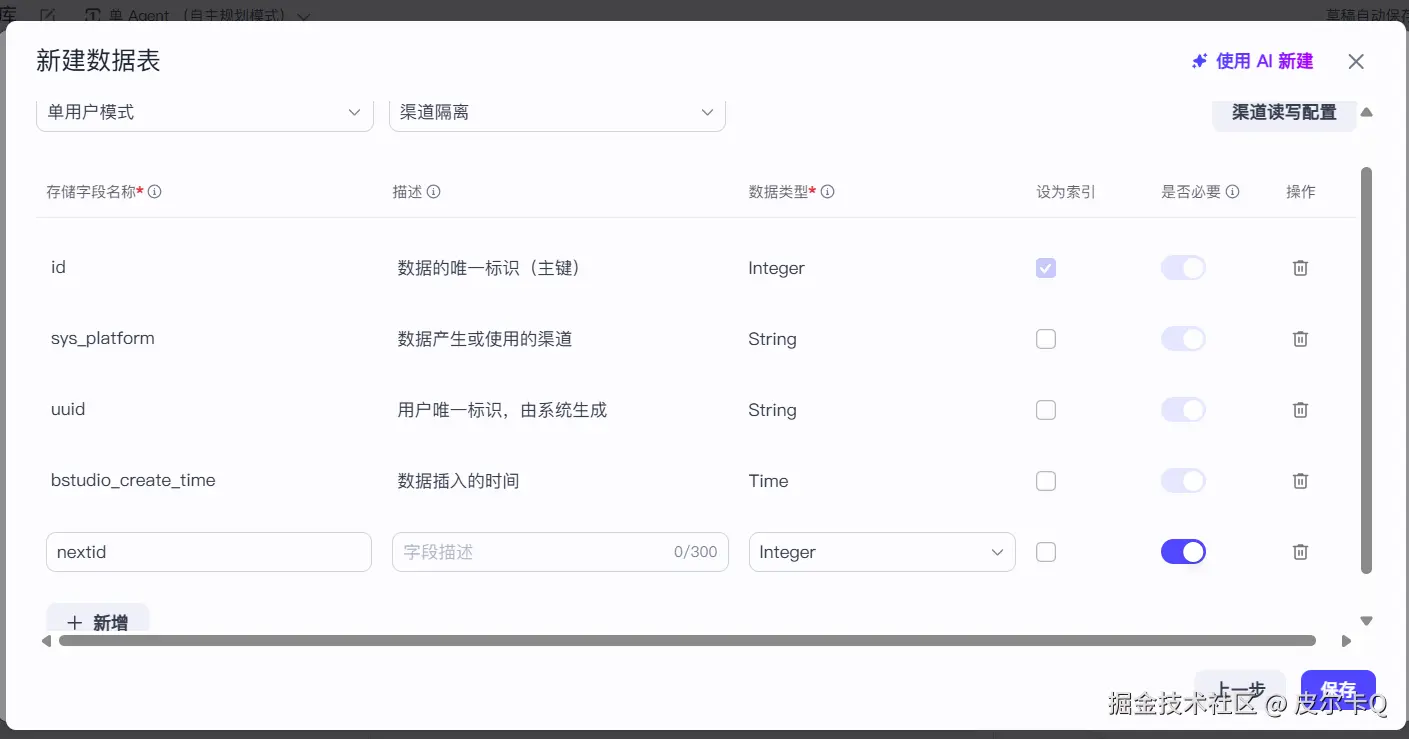Click the bstudio_create_time field name
1409x739 pixels.
[133, 480]
